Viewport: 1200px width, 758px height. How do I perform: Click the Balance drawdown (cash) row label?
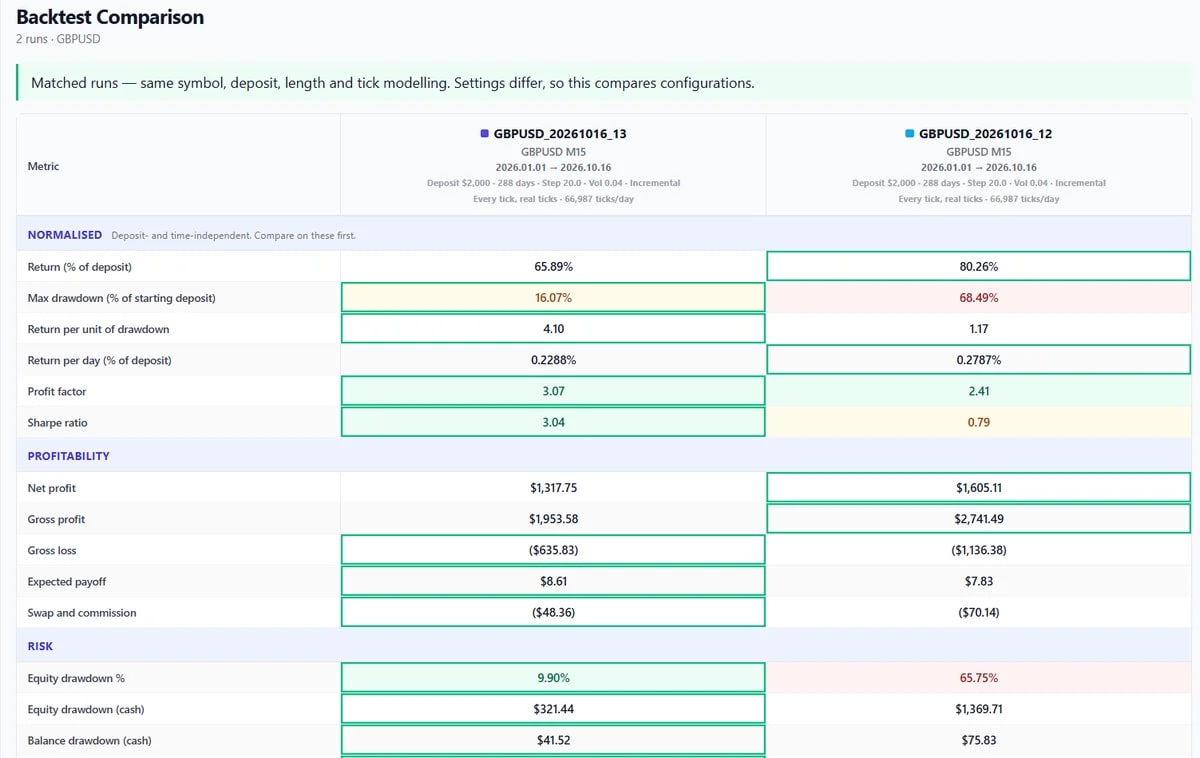click(x=90, y=740)
